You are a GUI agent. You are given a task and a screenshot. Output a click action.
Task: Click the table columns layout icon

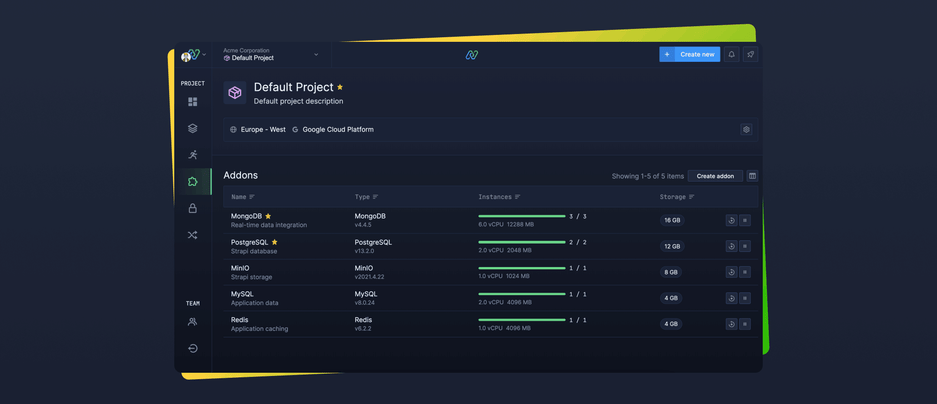tap(752, 176)
